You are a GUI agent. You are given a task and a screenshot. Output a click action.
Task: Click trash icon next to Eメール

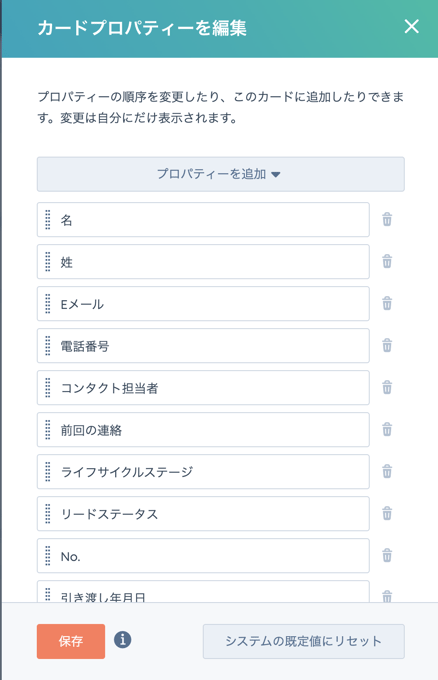tap(387, 304)
